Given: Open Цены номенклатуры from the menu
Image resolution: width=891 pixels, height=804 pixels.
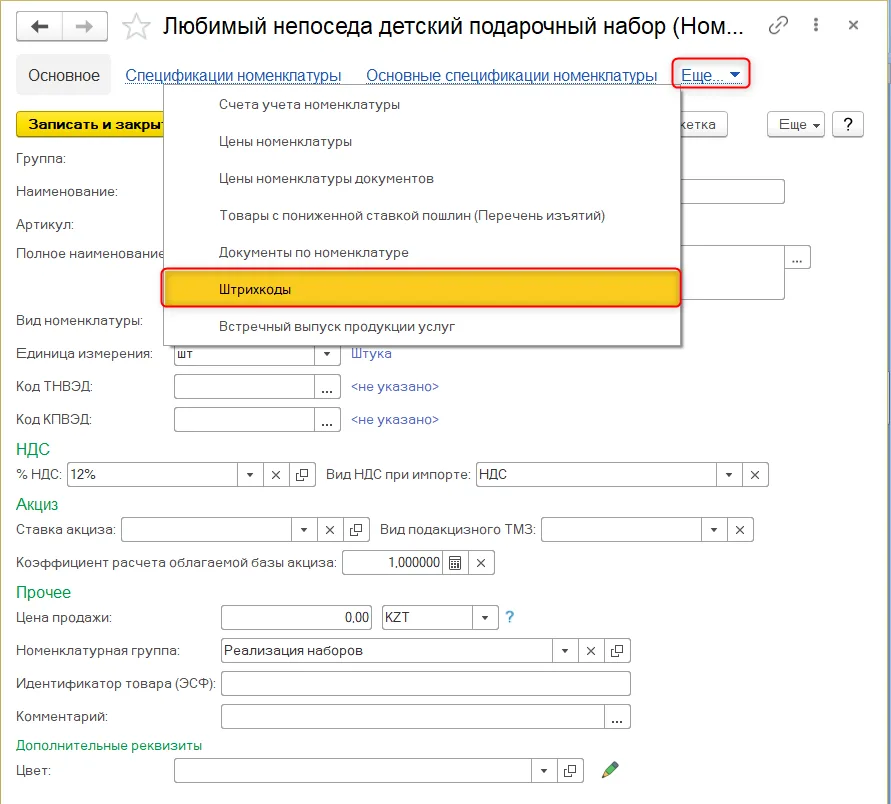Looking at the screenshot, I should tap(421, 141).
